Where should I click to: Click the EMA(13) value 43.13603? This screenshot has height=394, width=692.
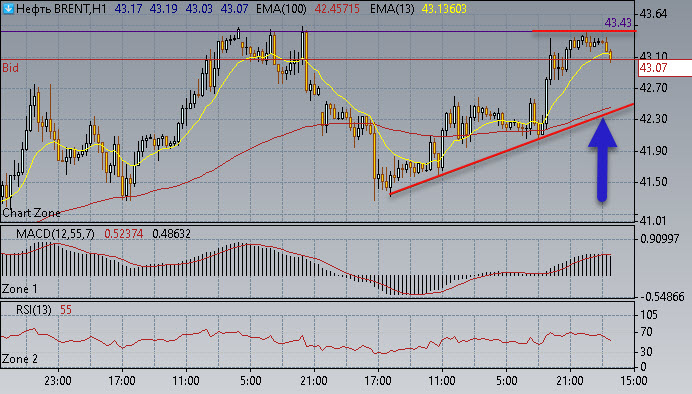click(444, 9)
